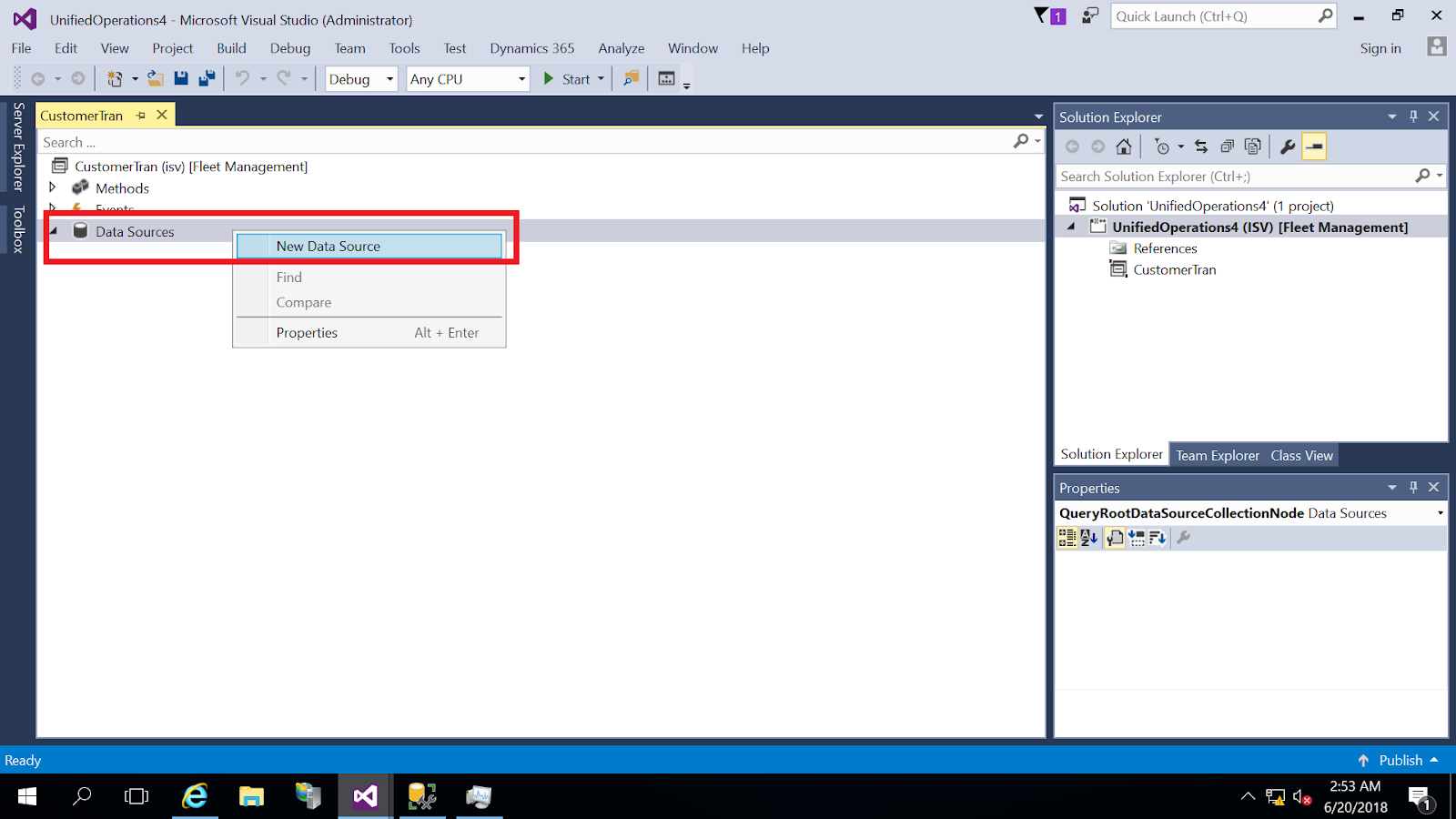
Task: Open the Debug configuration dropdown
Action: click(389, 79)
